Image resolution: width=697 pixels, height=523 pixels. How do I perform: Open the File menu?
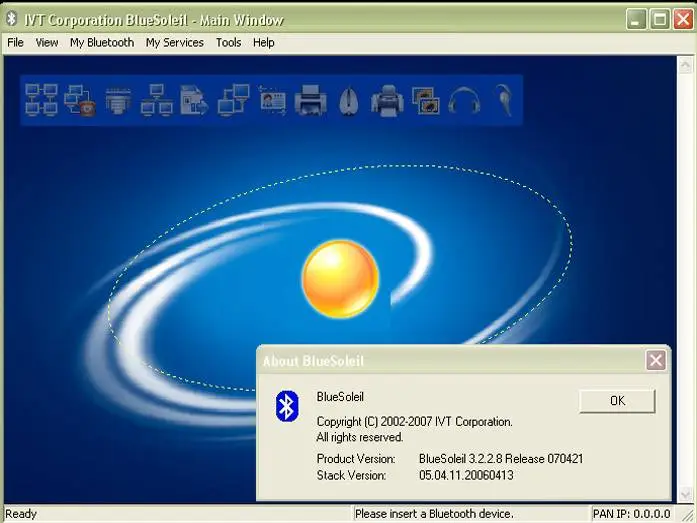tap(16, 43)
